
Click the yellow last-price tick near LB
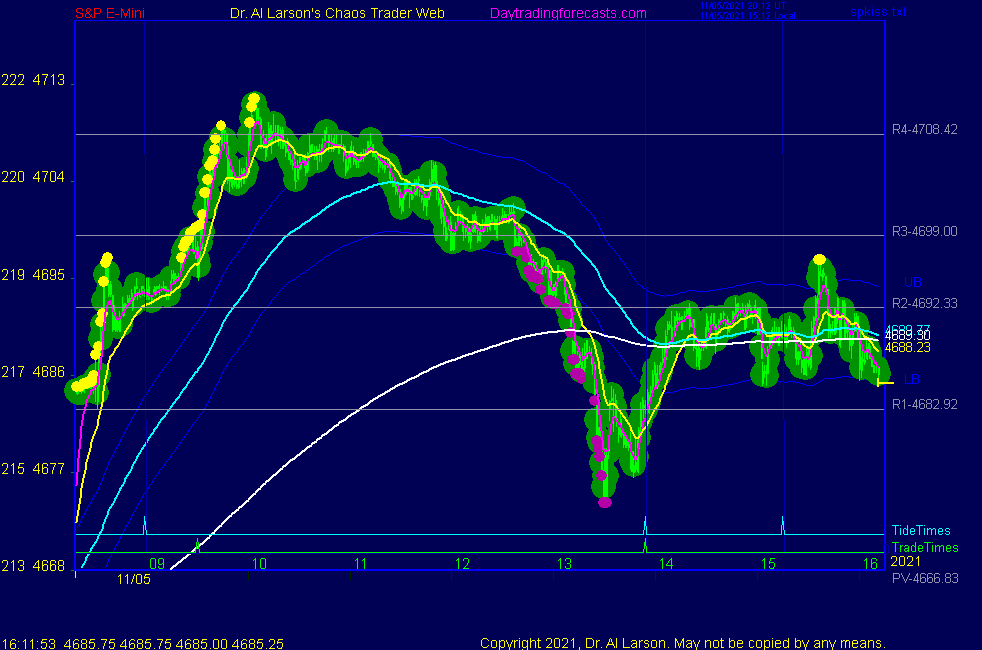885,383
